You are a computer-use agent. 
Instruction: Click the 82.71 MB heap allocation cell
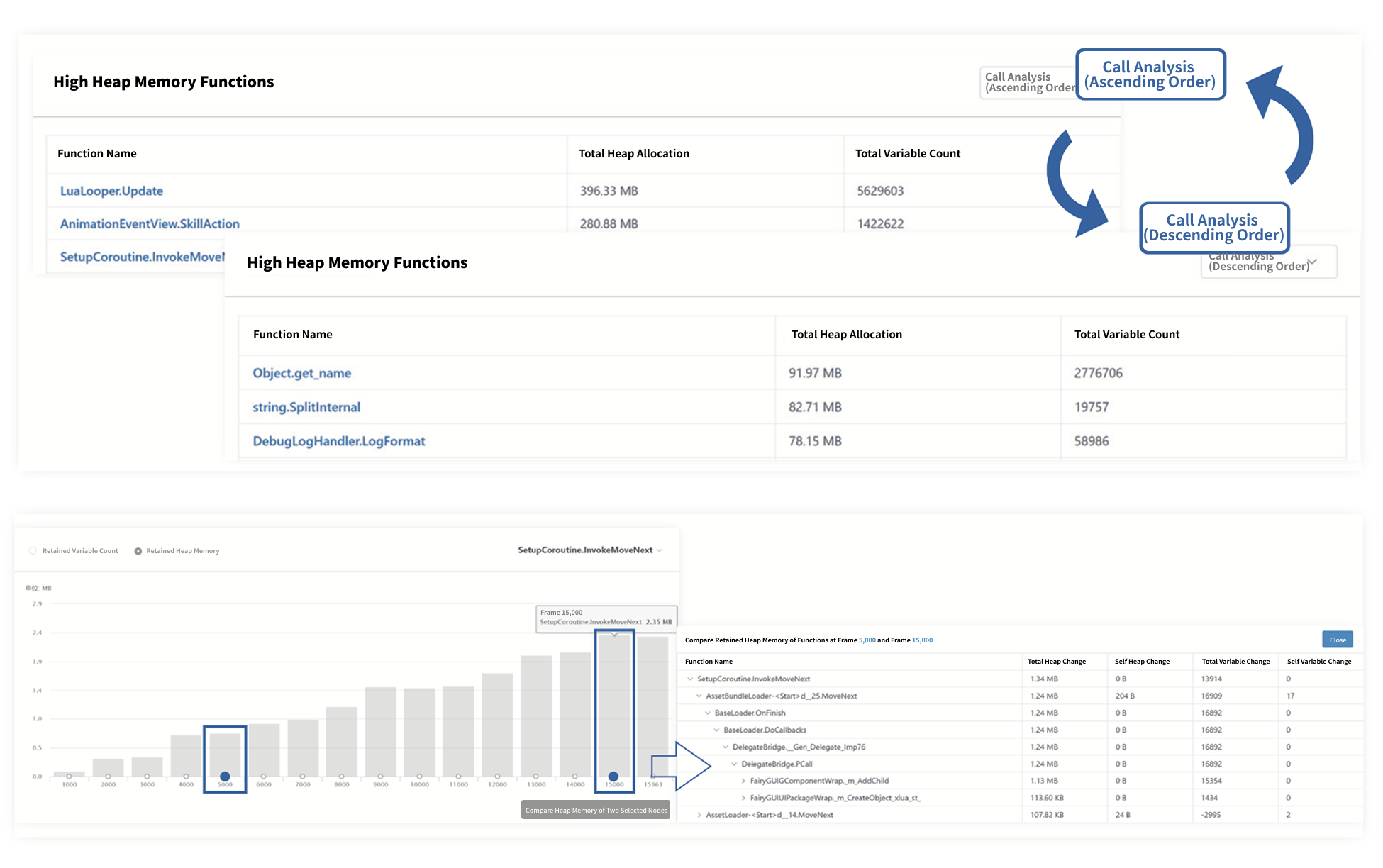(815, 407)
